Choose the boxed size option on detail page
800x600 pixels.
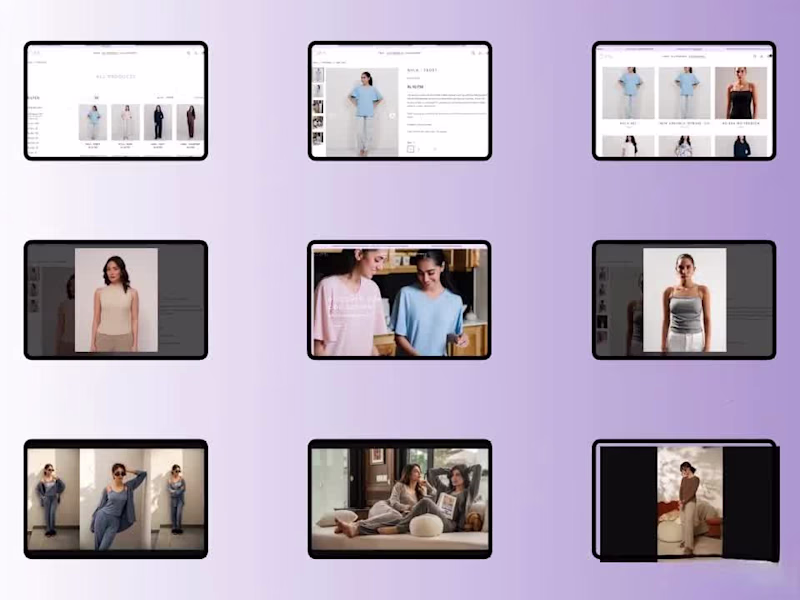410,149
